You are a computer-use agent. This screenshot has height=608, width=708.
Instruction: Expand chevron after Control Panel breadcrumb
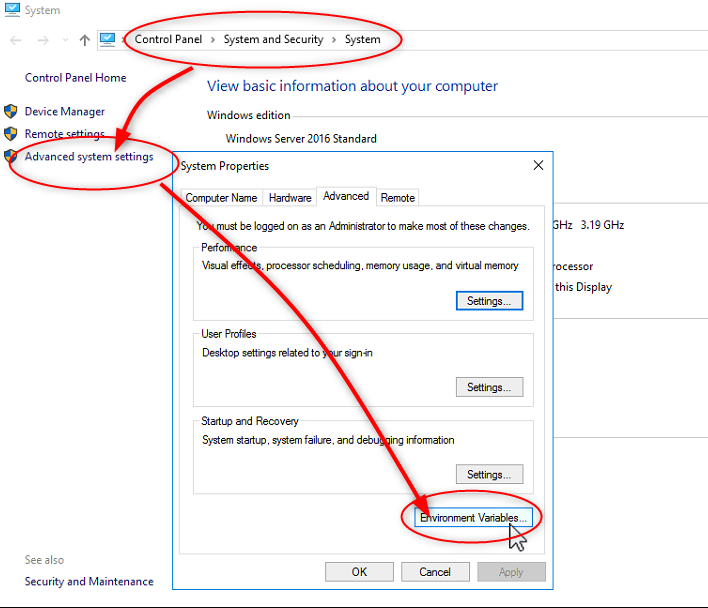click(x=212, y=40)
